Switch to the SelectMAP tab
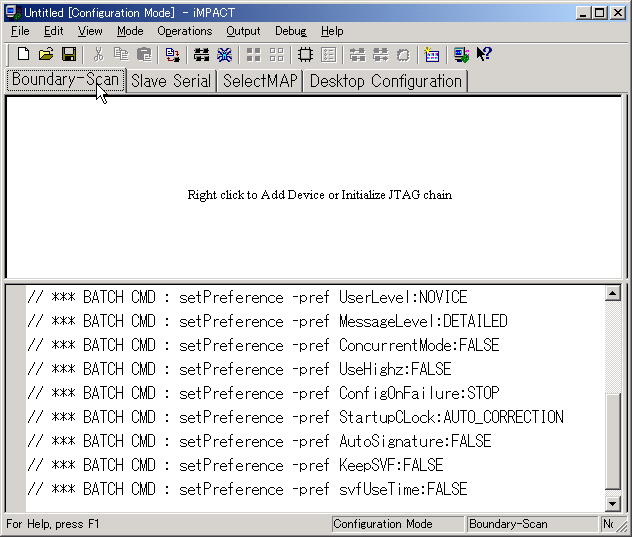Viewport: 632px width, 537px height. pyautogui.click(x=260, y=81)
